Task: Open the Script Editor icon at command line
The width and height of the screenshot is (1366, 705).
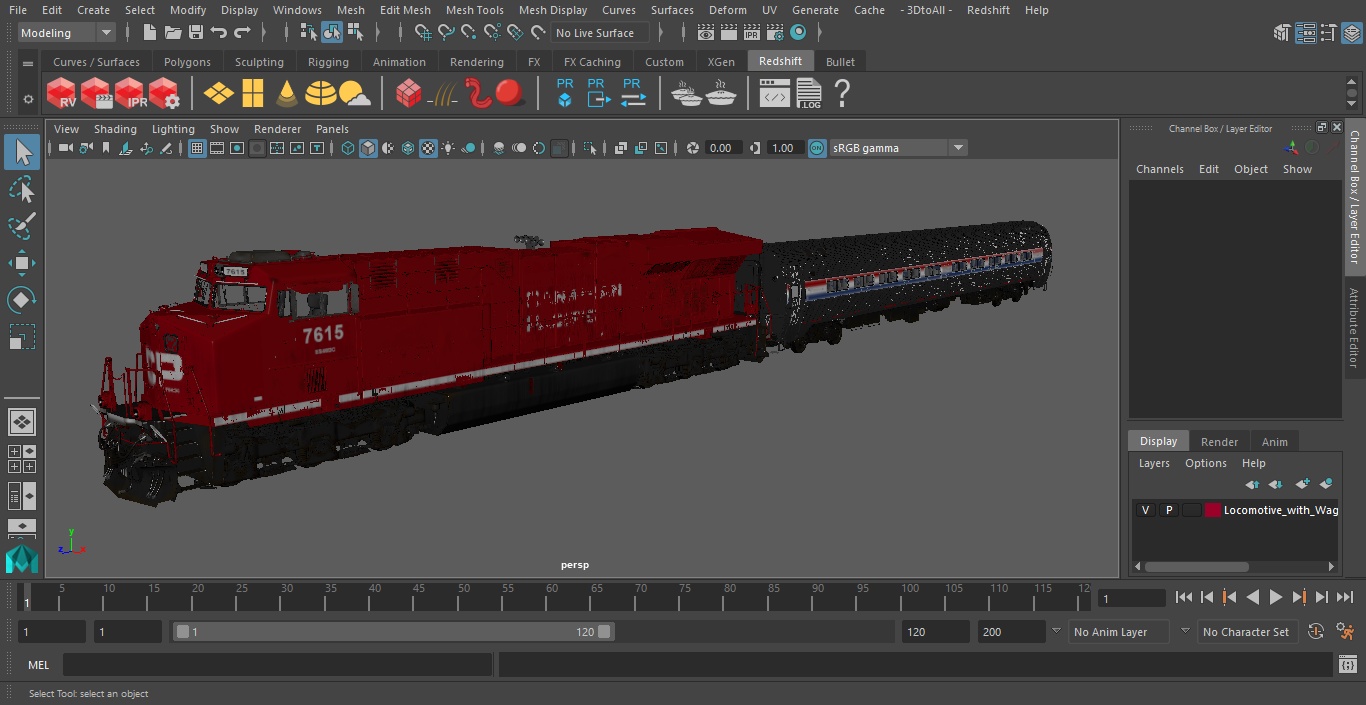Action: coord(1347,664)
